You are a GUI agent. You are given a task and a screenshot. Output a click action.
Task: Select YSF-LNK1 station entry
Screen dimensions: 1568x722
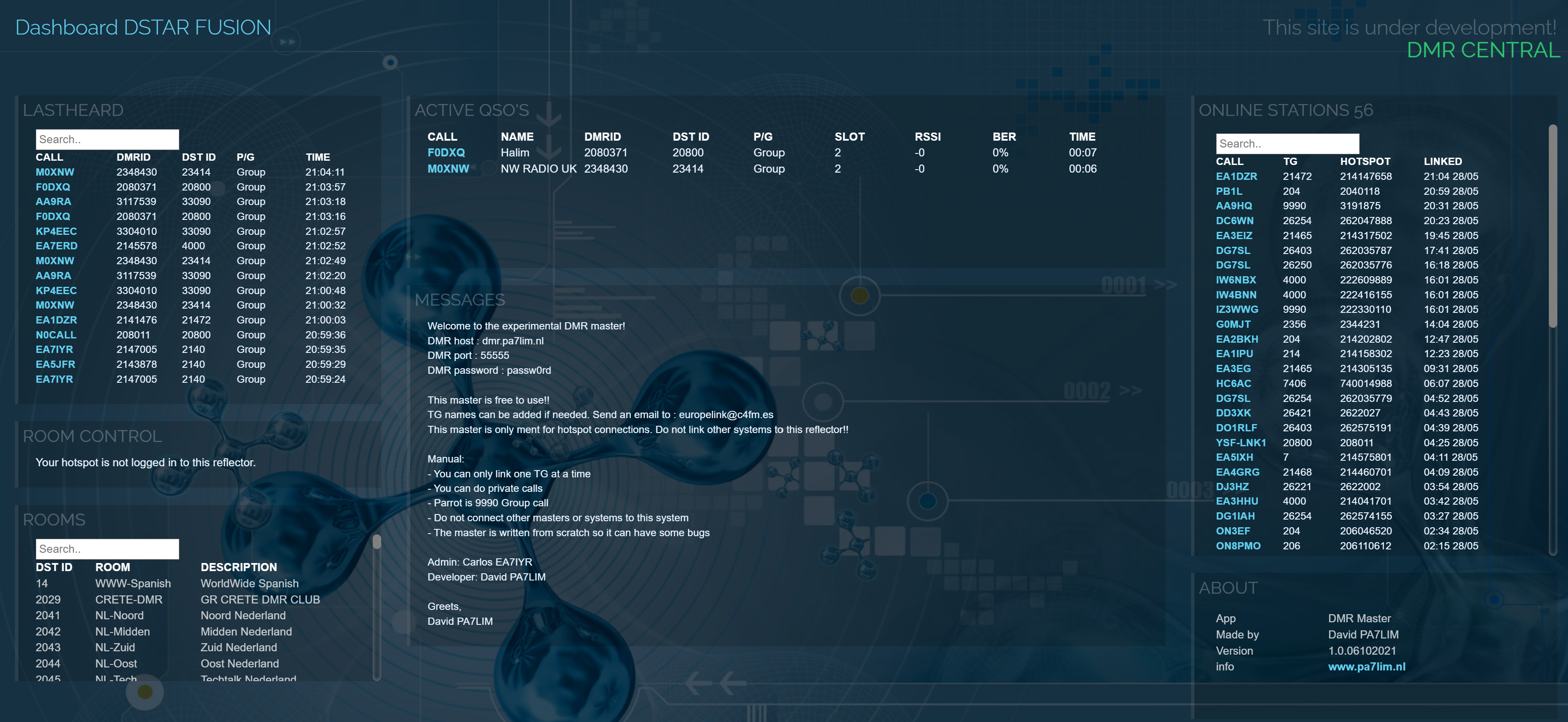[1240, 443]
